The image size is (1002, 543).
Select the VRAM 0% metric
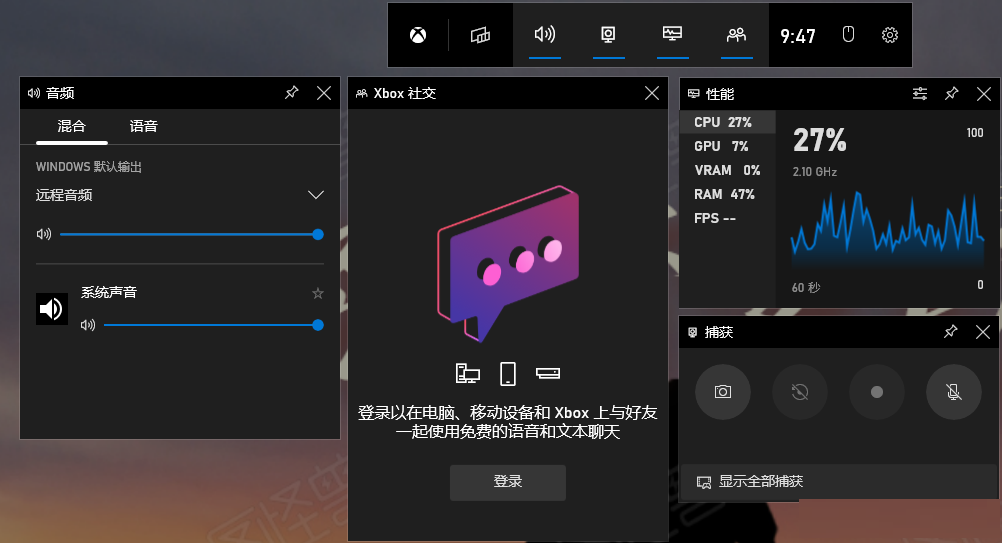[727, 171]
